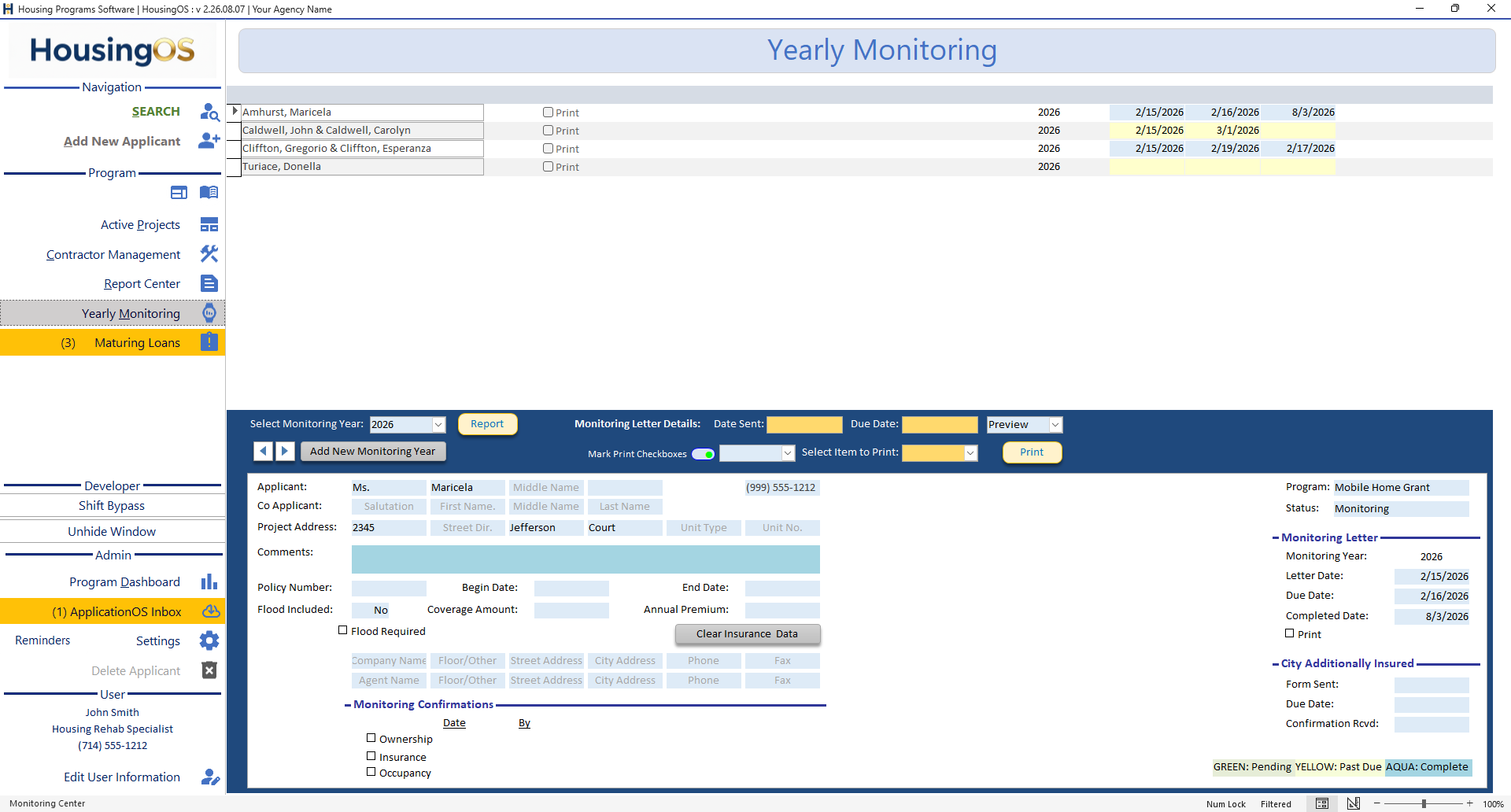This screenshot has width=1511, height=812.
Task: Toggle the Mark Print Checkboxes switch
Action: click(703, 454)
